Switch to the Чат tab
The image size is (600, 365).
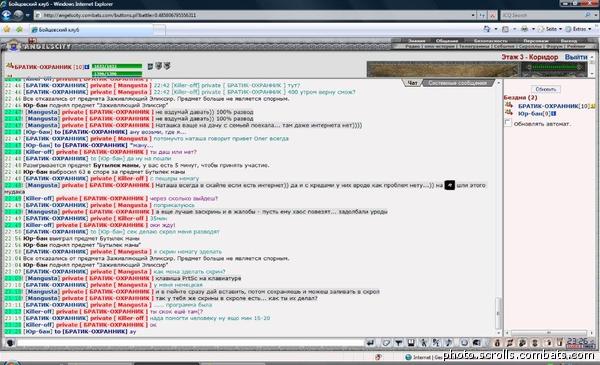click(412, 83)
